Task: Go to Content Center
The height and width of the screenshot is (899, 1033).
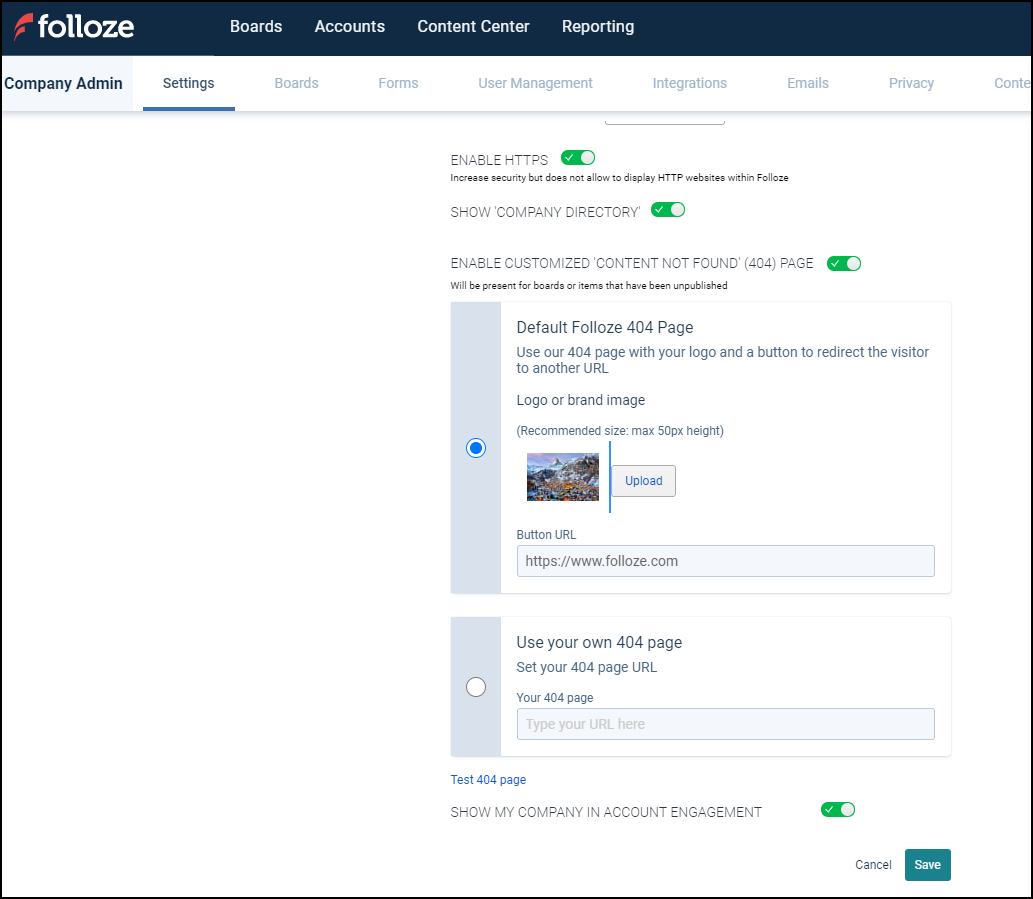Action: (x=473, y=27)
